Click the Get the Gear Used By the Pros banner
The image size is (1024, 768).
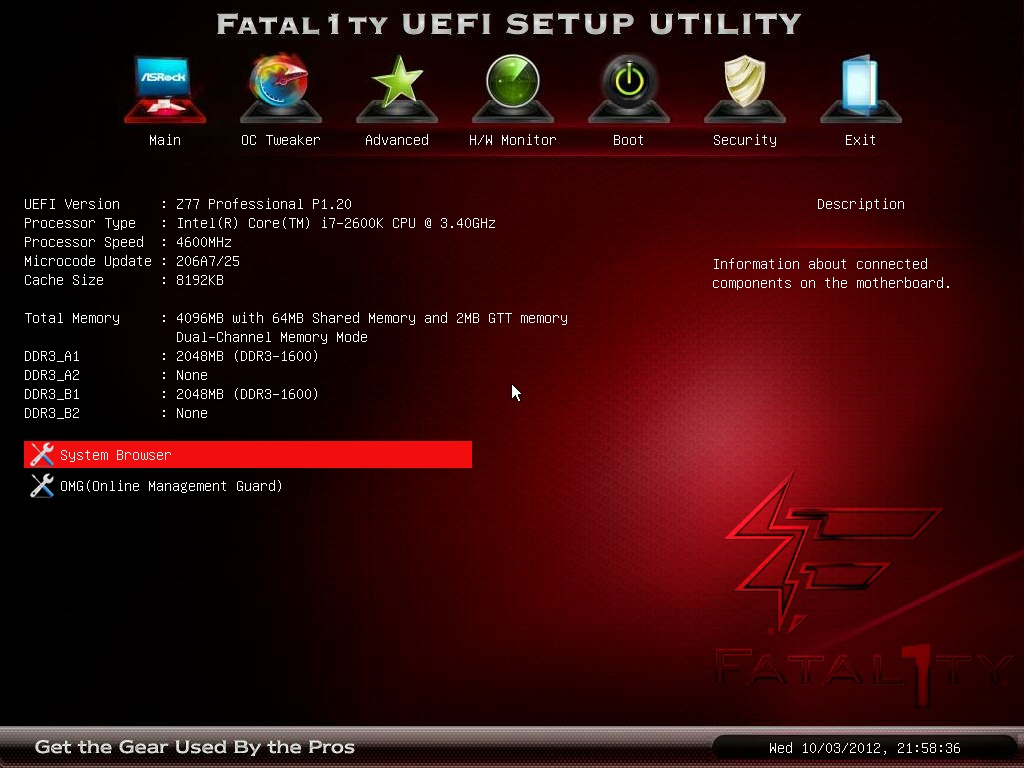[x=195, y=746]
